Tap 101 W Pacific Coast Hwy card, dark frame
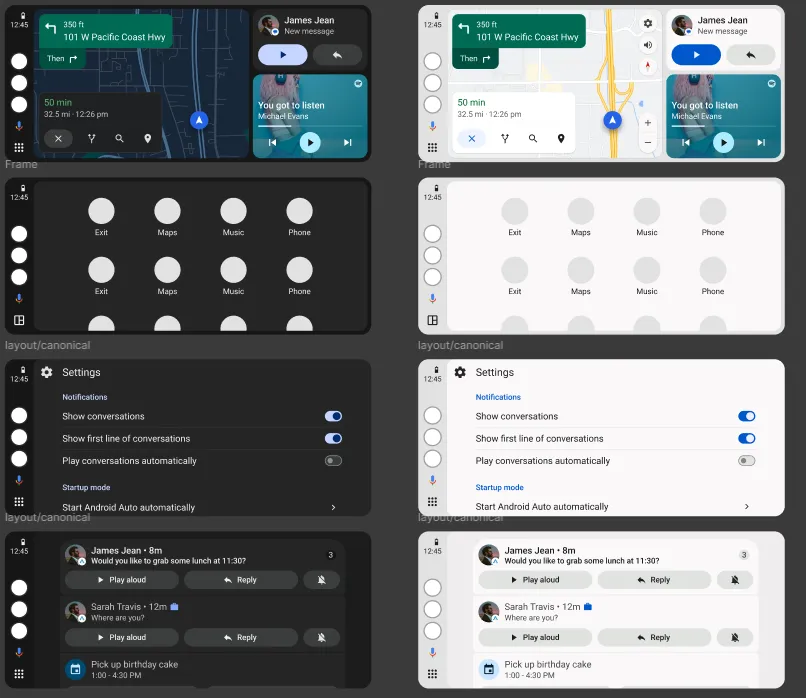The image size is (806, 698). (106, 31)
